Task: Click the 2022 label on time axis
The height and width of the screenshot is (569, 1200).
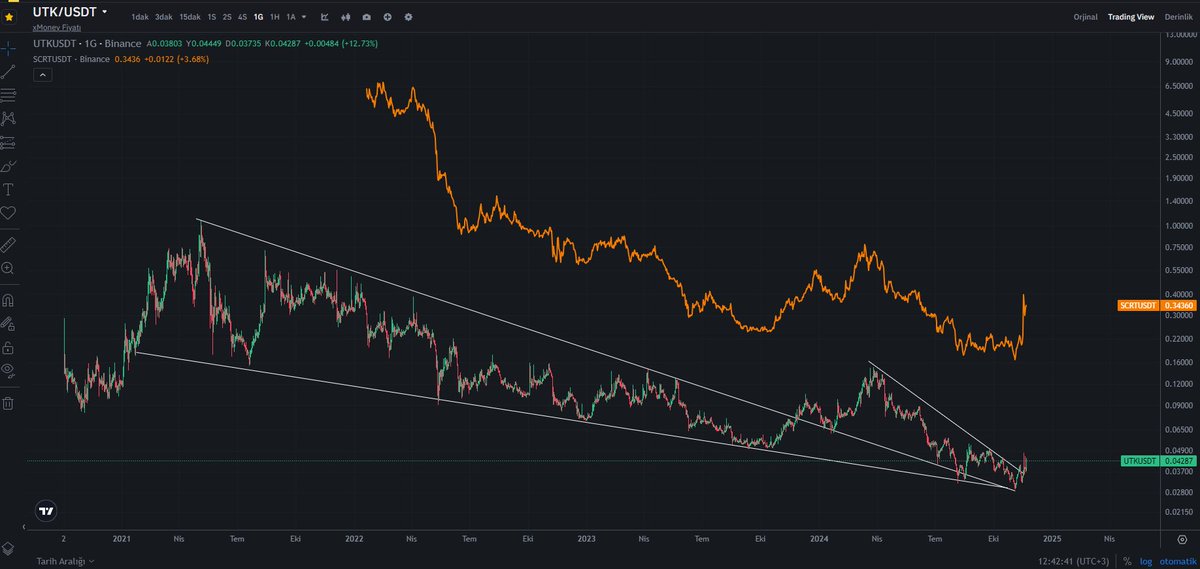Action: pos(353,537)
